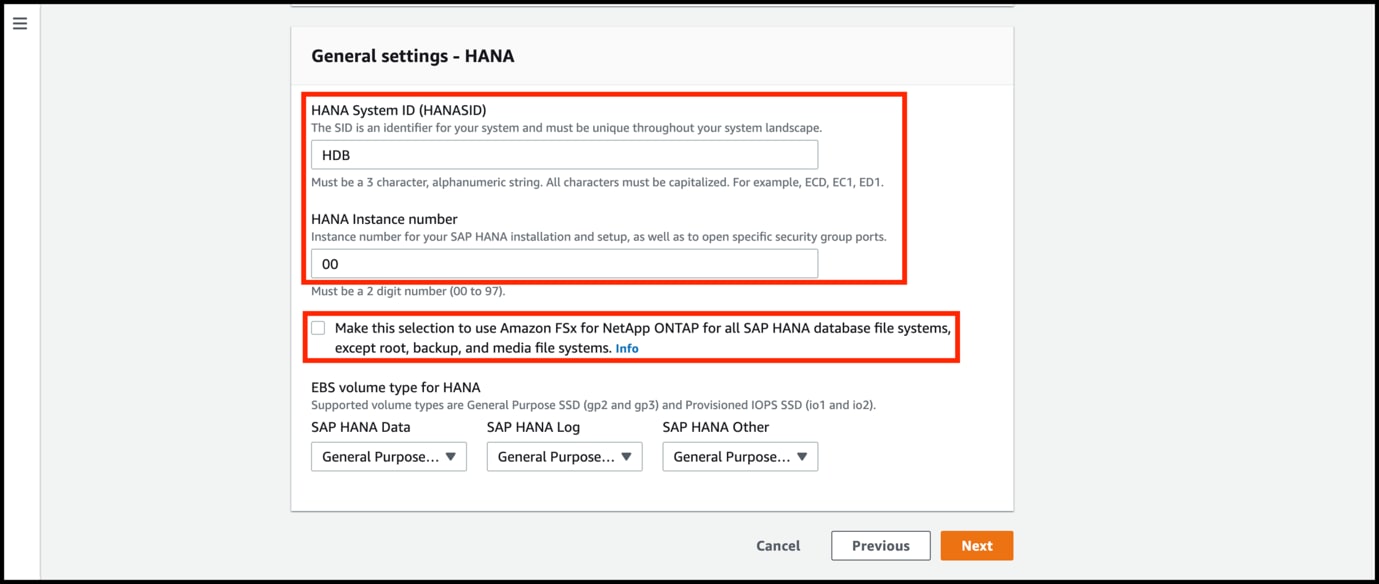
Task: Expand the SAP HANA Other volume dropdown
Action: 740,457
